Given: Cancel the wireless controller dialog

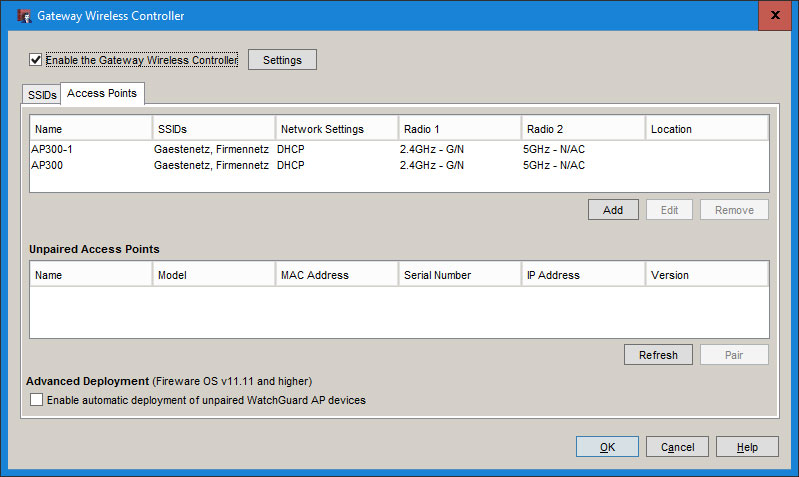Looking at the screenshot, I should click(677, 447).
